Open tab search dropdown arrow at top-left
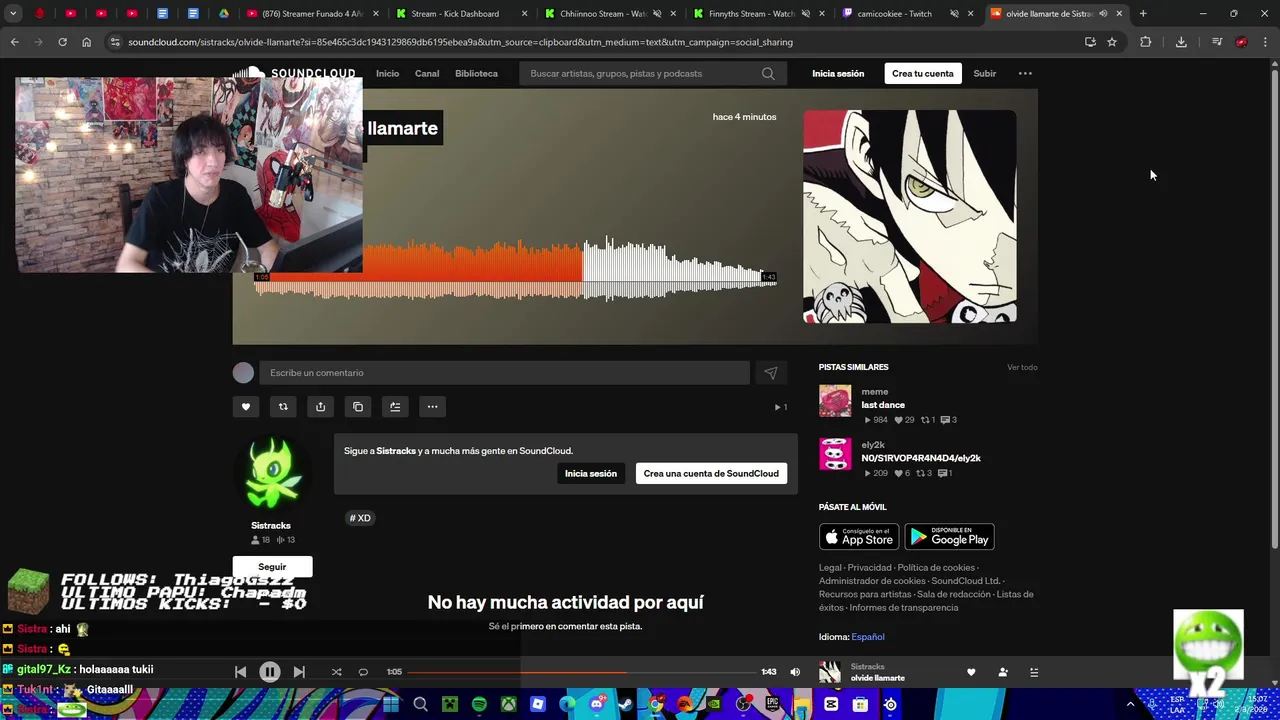The image size is (1280, 720). pyautogui.click(x=13, y=14)
